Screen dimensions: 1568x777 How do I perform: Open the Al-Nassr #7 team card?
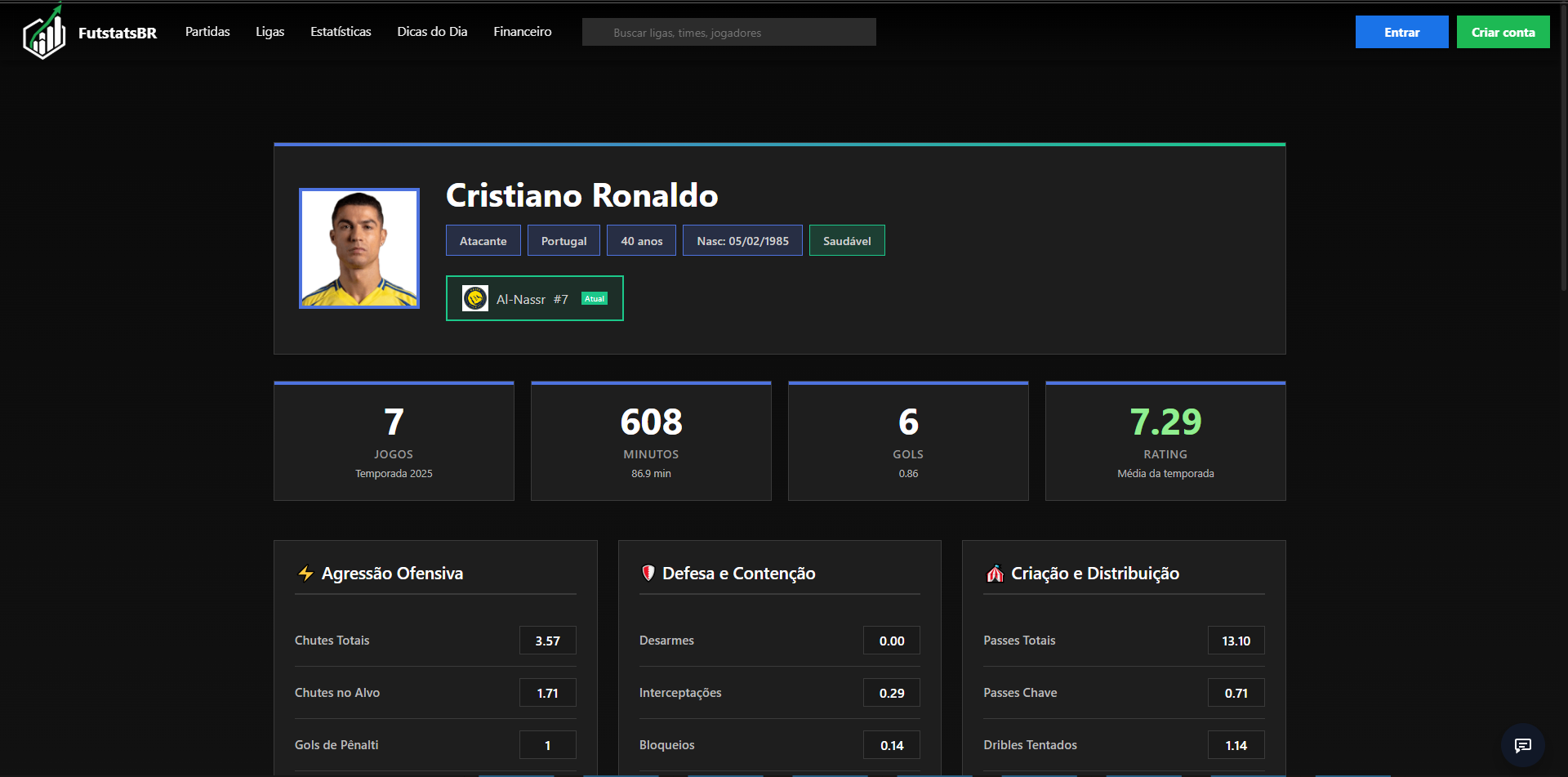click(x=535, y=298)
